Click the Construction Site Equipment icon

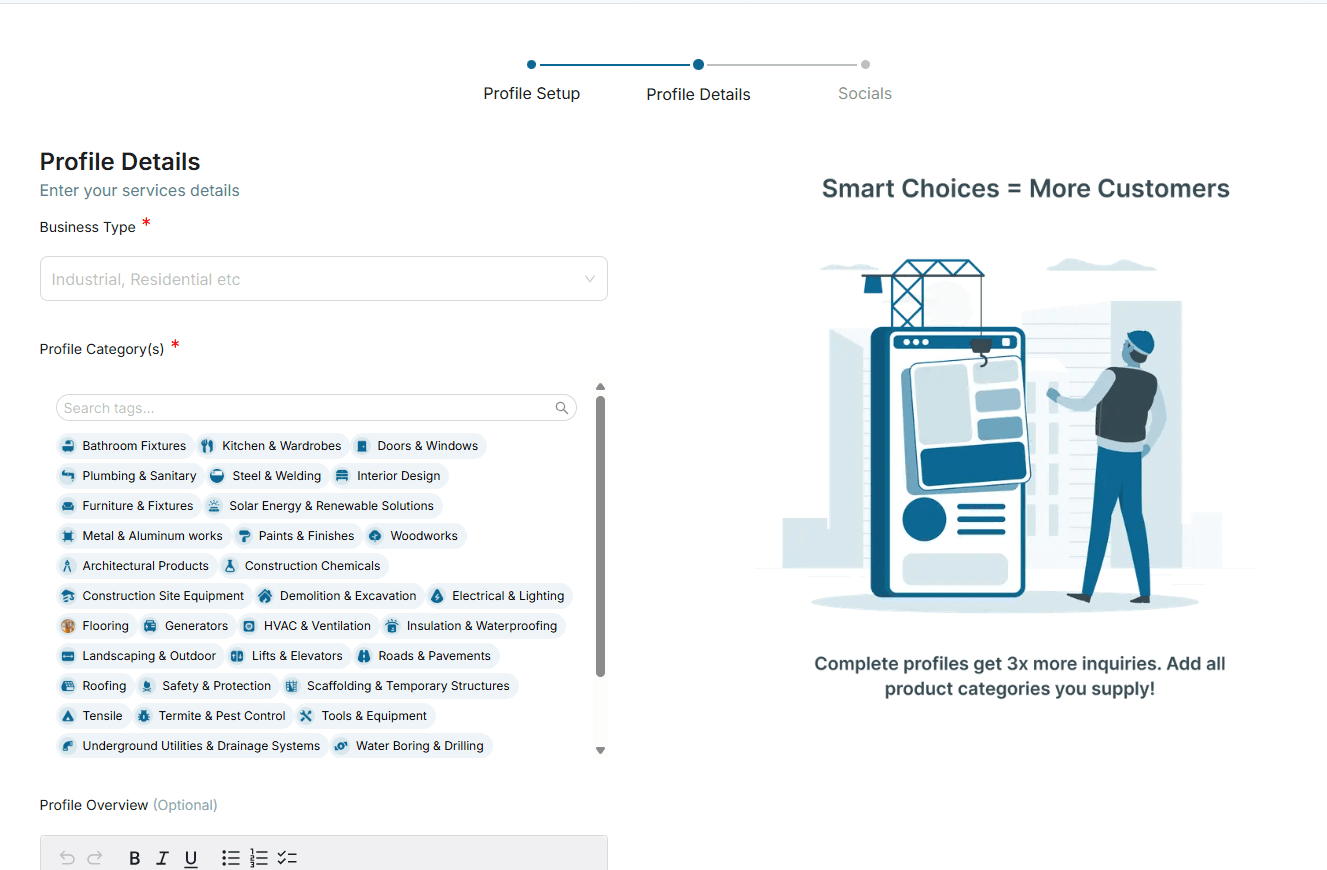point(68,596)
